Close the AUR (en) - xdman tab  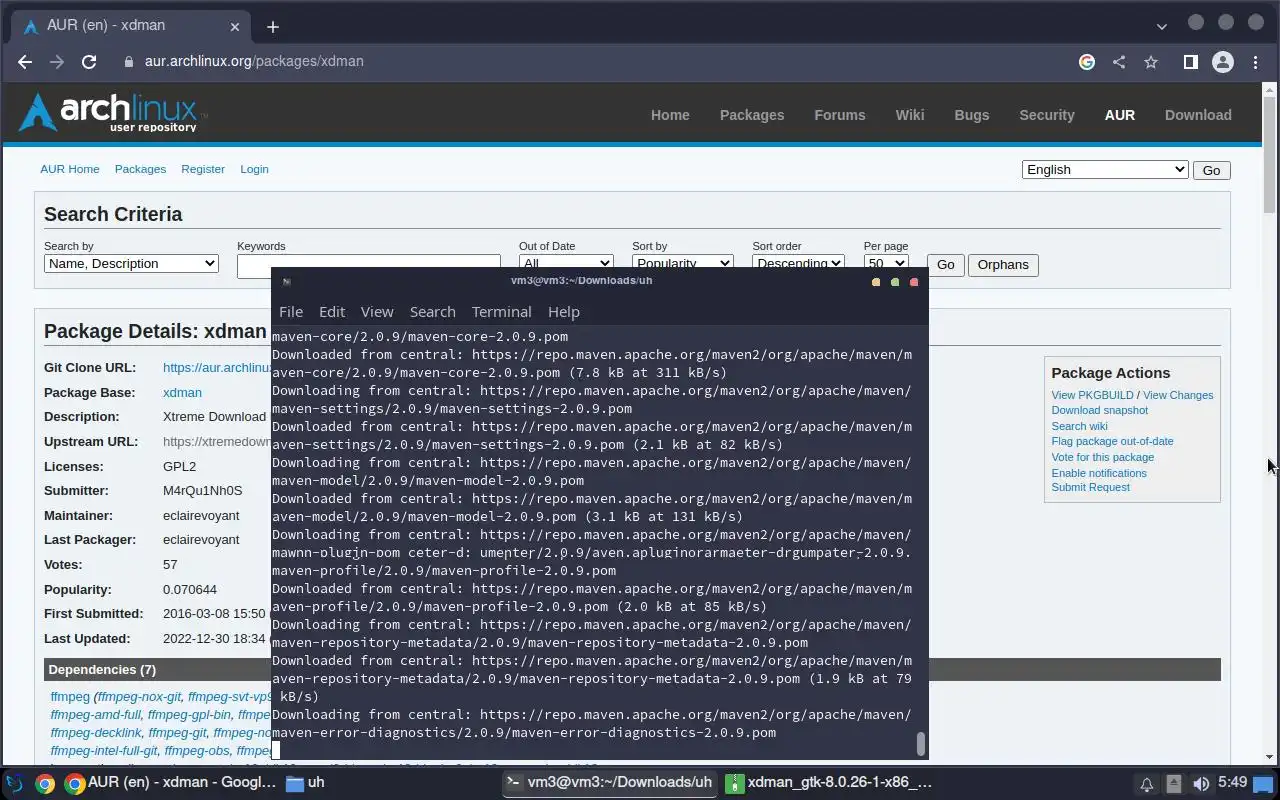pos(236,26)
